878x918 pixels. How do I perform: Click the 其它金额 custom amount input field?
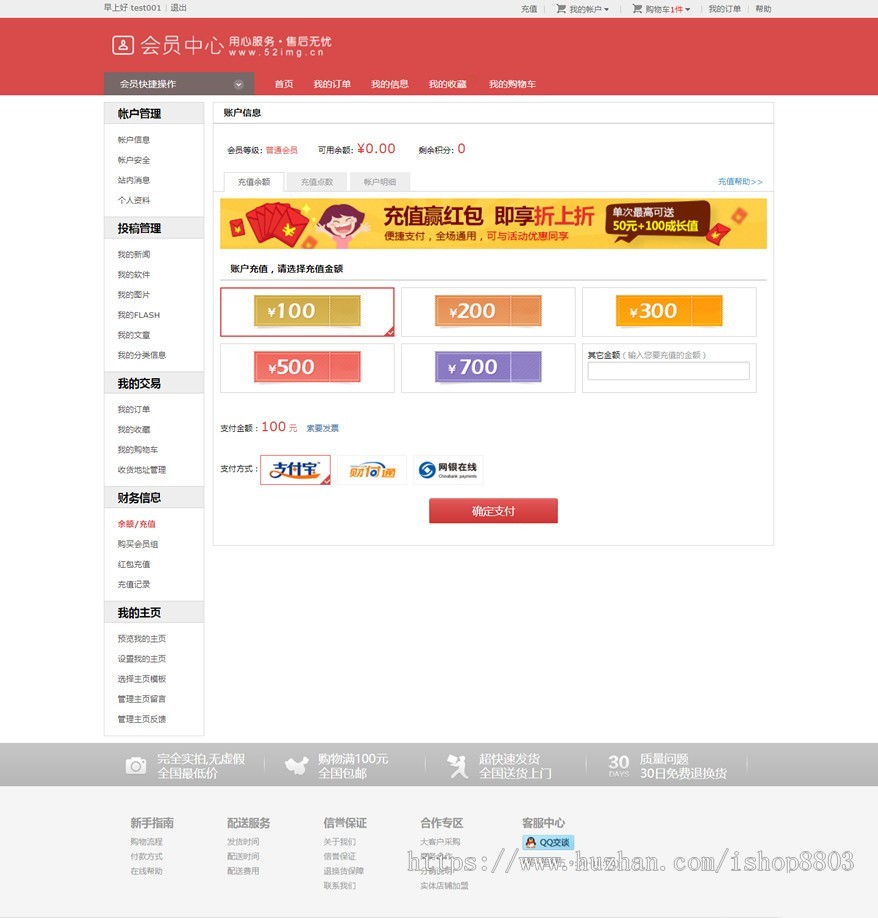pyautogui.click(x=668, y=370)
